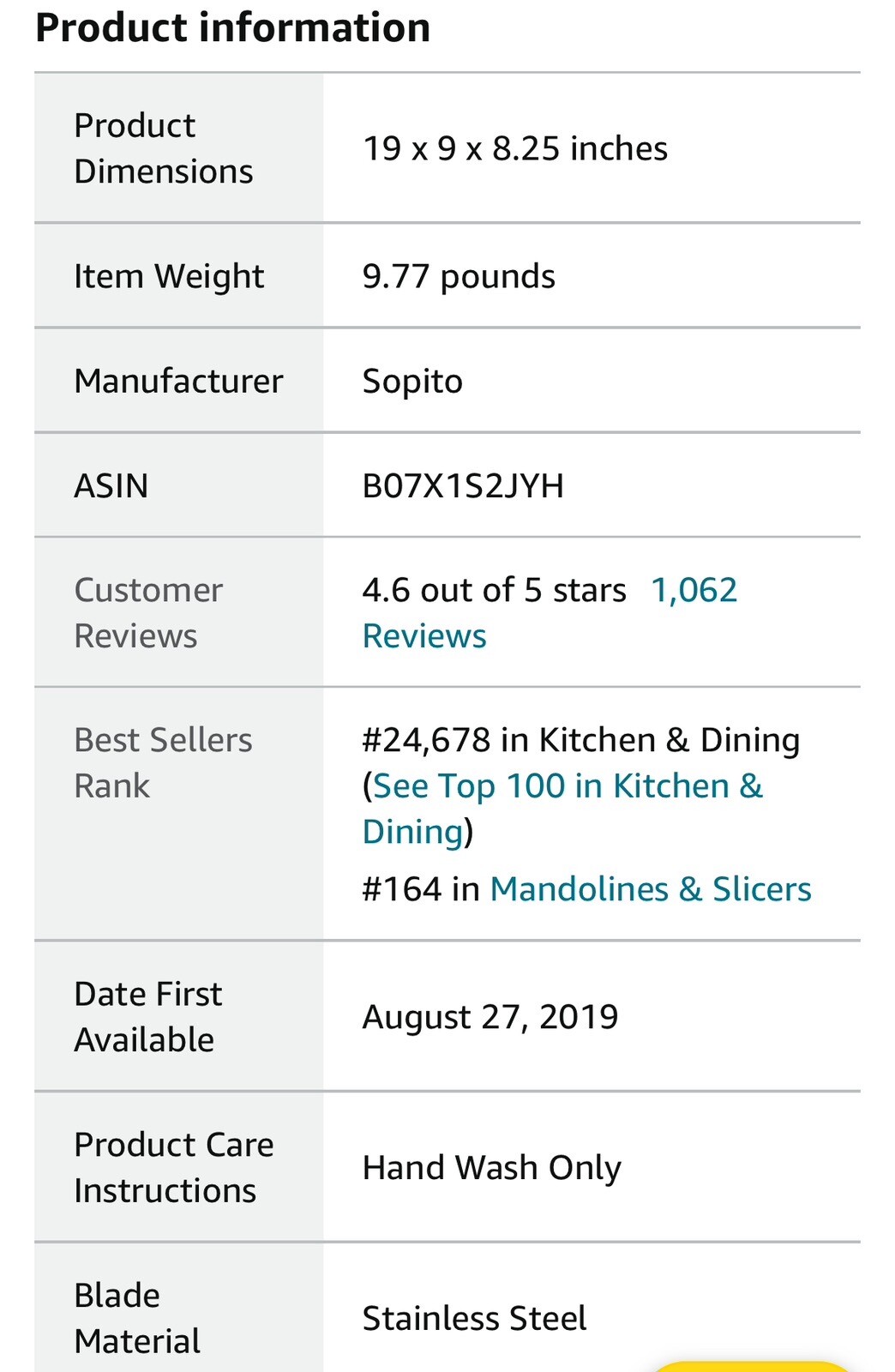Screen dimensions: 895x1372
Task: Select the Stainless Steel blade material value
Action: tap(474, 1318)
